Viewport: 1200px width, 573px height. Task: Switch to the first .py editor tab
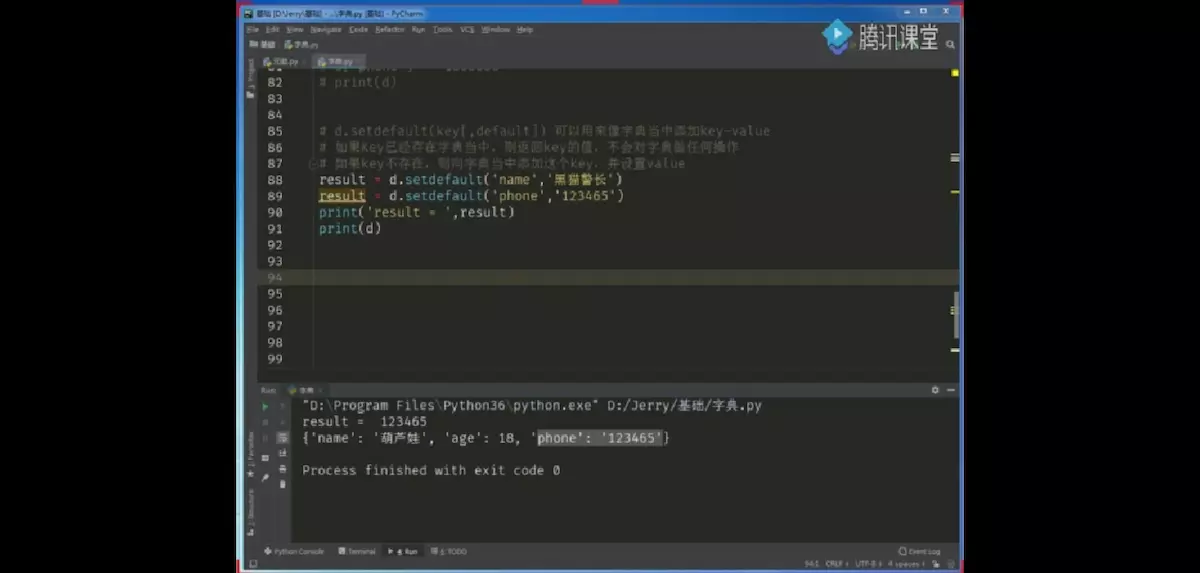[282, 61]
